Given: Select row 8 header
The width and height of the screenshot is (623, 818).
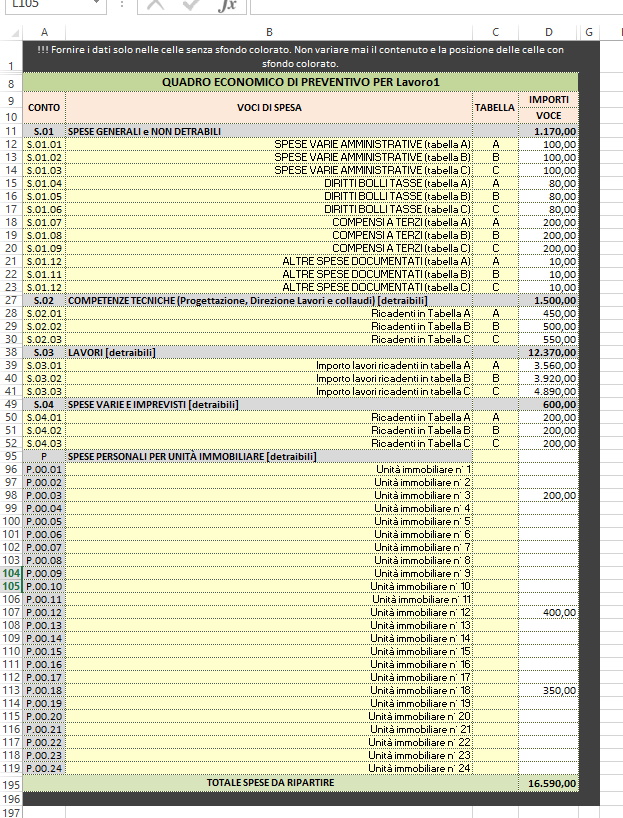Looking at the screenshot, I should 11,83.
